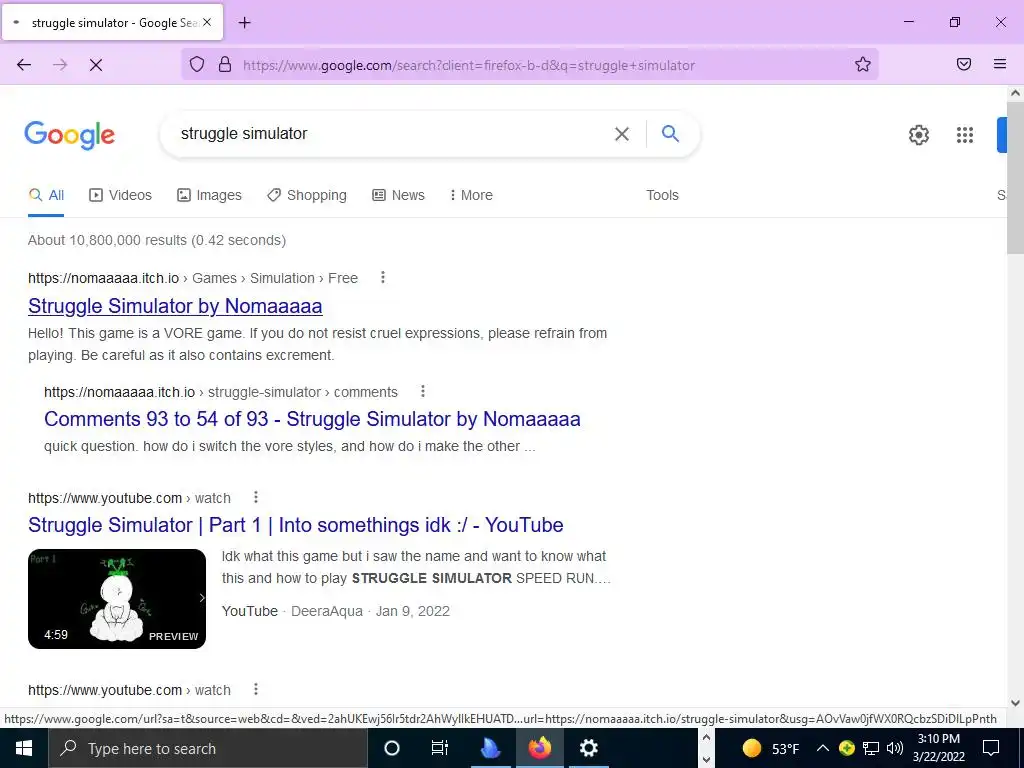Open the volume speaker tray icon
The image size is (1024, 768).
coord(895,748)
